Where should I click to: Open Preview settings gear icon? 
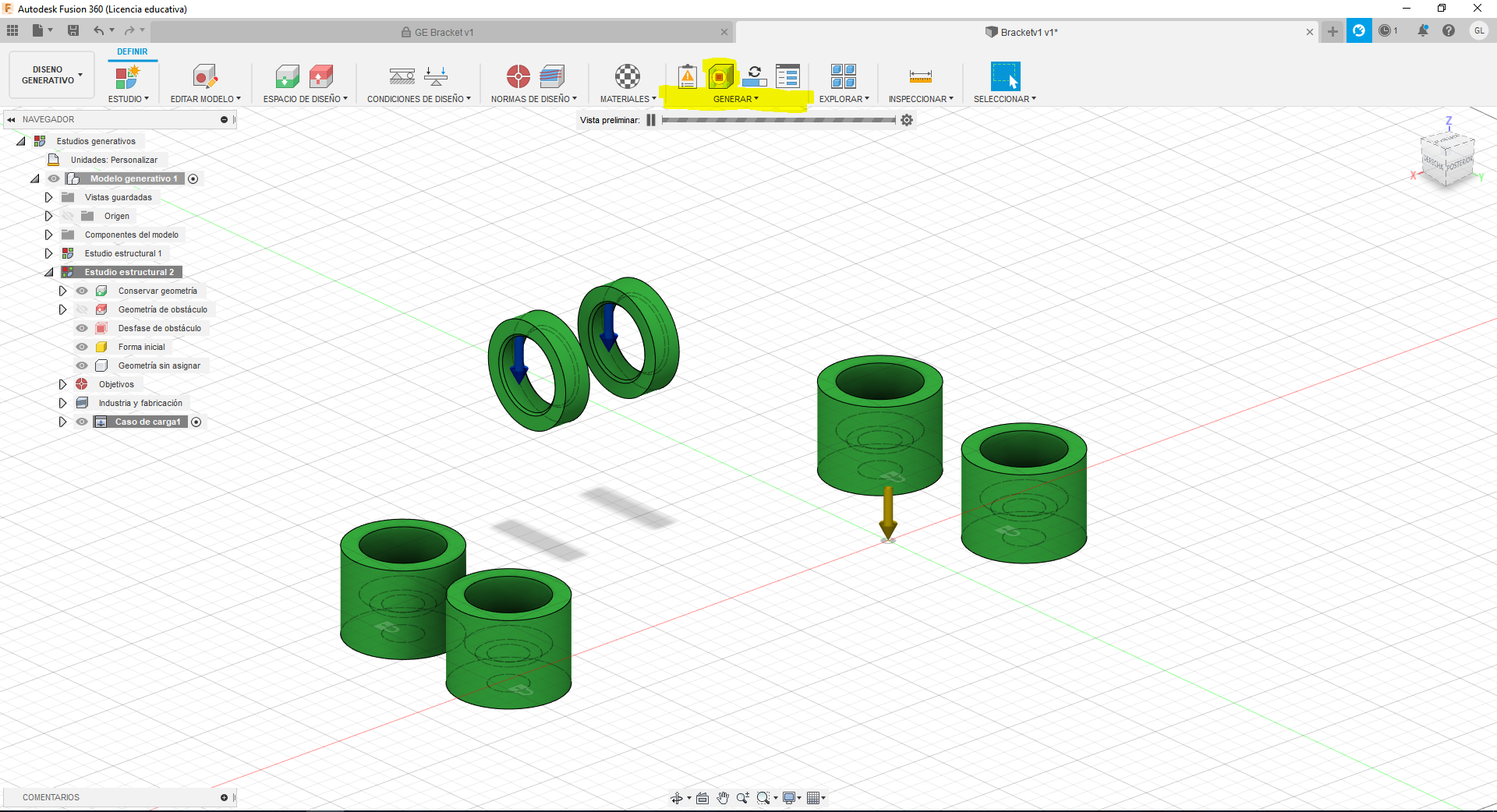(x=907, y=120)
